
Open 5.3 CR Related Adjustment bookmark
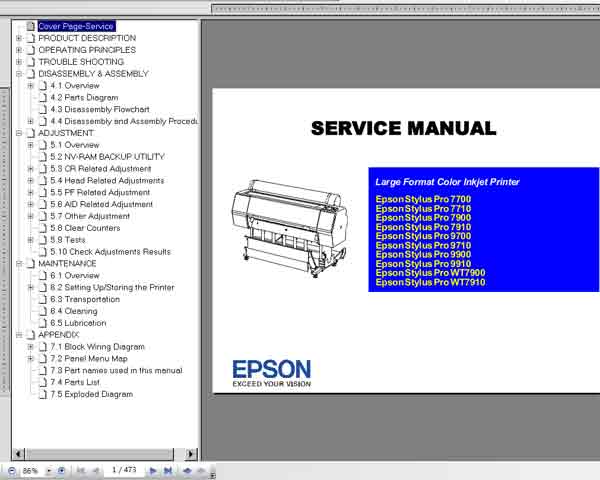(x=101, y=169)
